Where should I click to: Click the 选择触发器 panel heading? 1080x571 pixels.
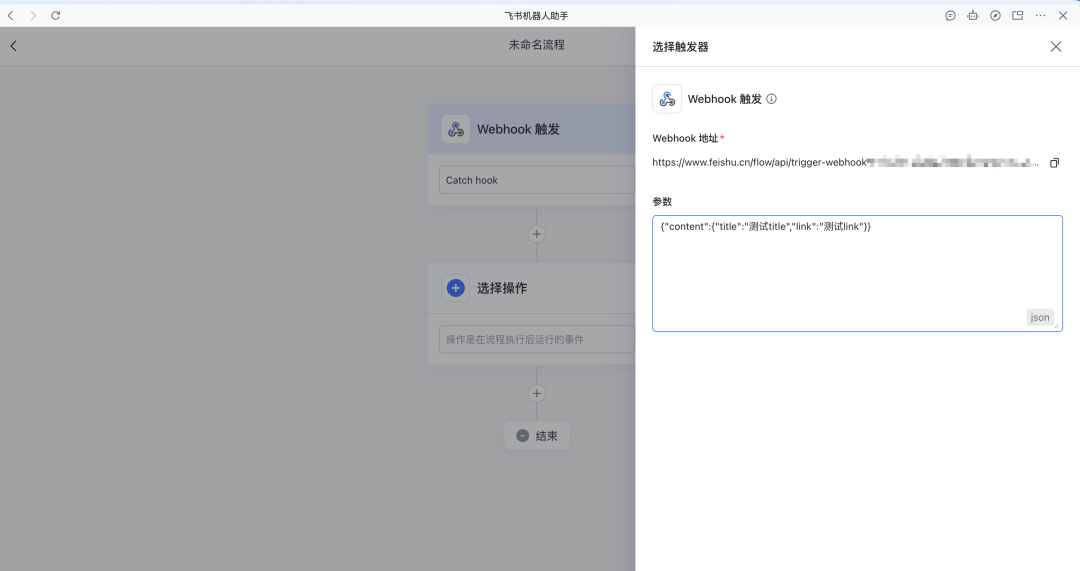(681, 47)
